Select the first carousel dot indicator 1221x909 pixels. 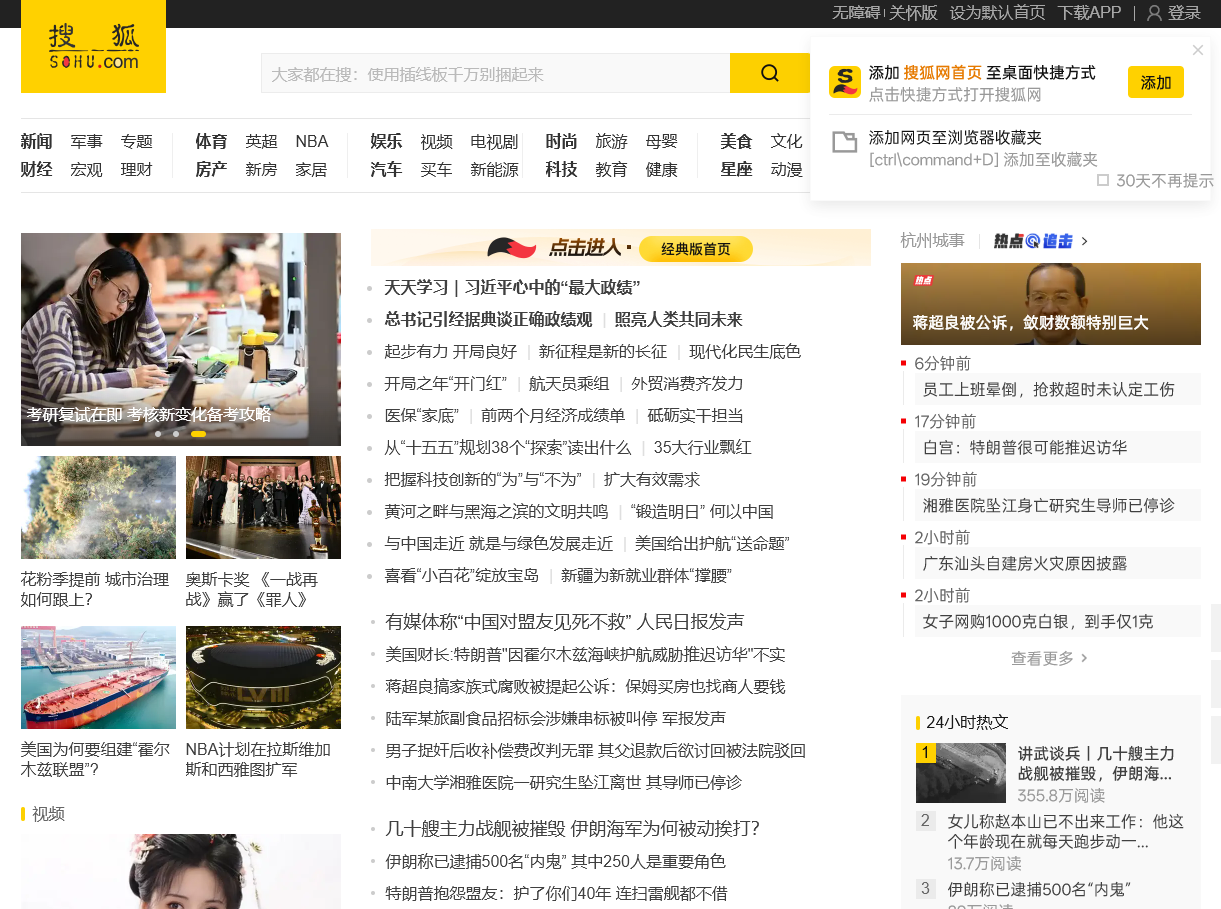pyautogui.click(x=158, y=434)
